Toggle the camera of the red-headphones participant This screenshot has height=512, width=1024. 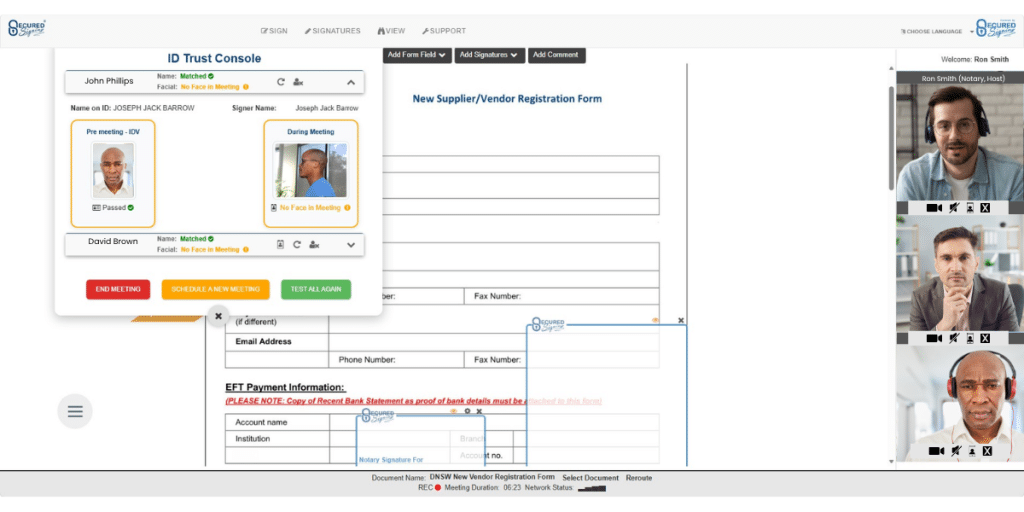(x=936, y=451)
